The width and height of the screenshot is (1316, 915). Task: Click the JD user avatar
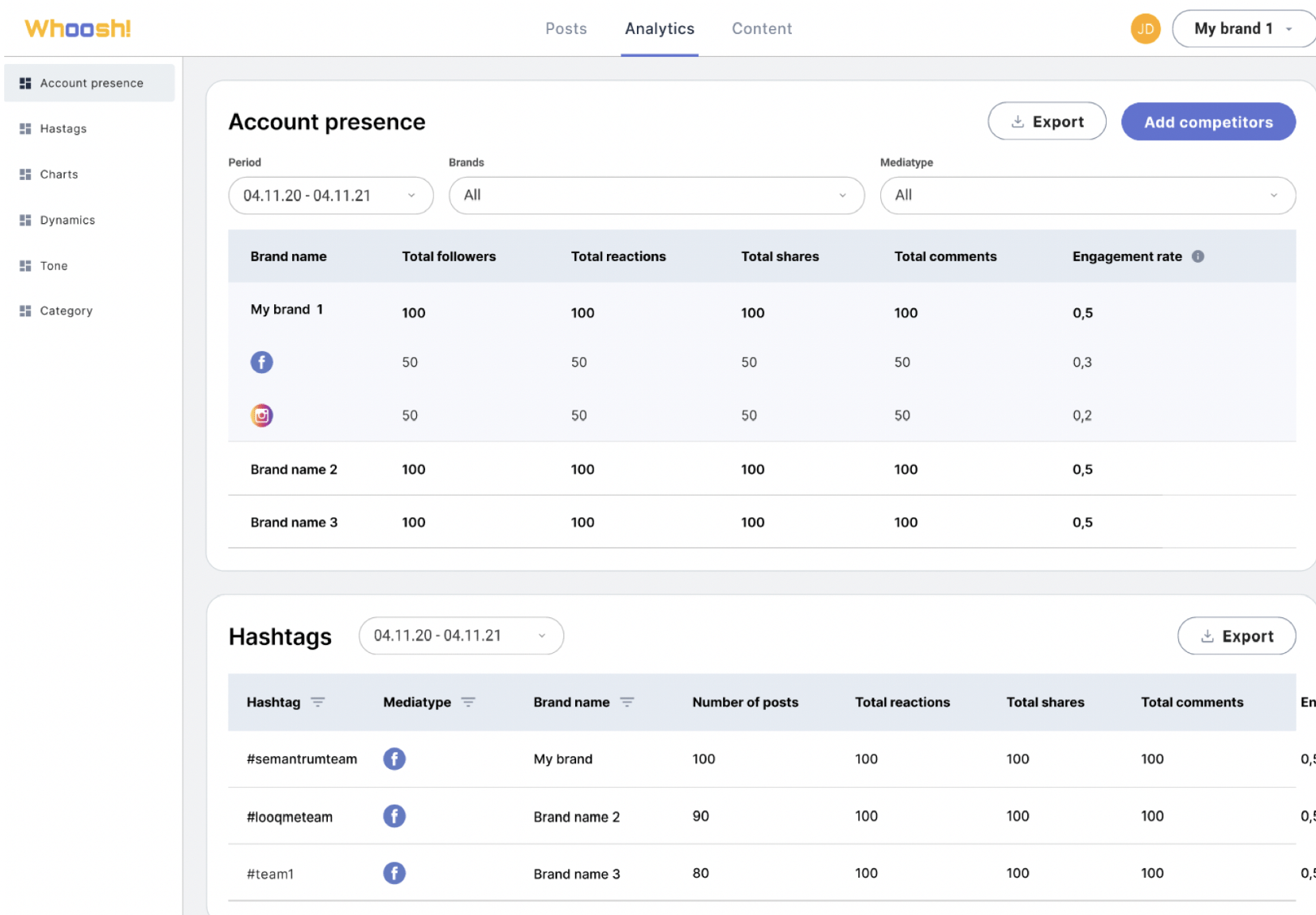(1145, 29)
